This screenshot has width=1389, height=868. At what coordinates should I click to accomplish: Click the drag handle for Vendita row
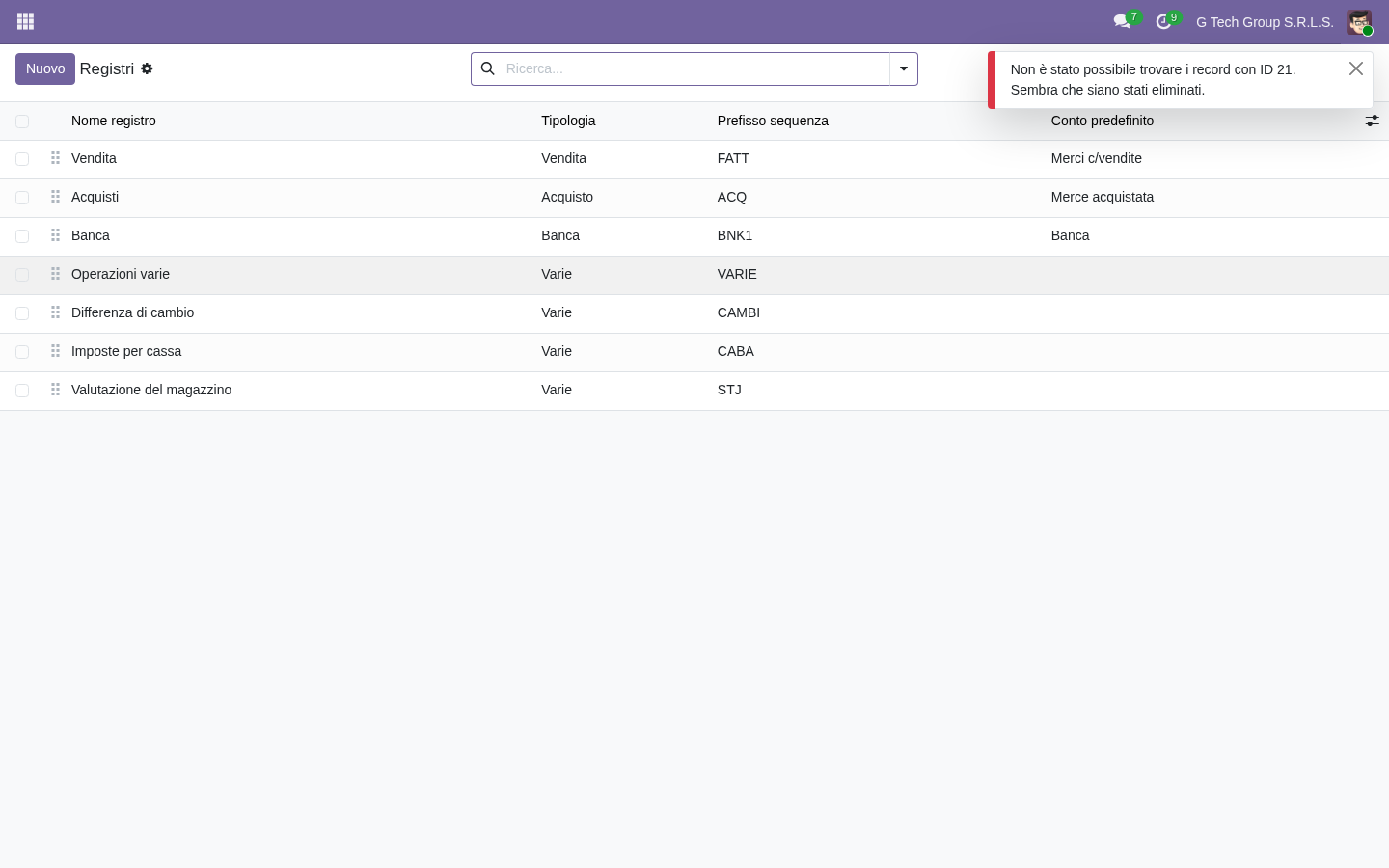[x=55, y=158]
